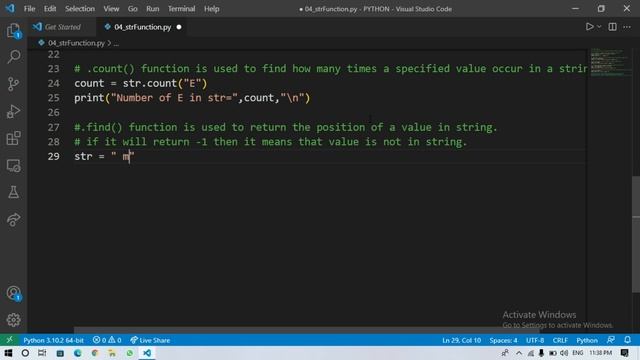Open the Help menu
The width and height of the screenshot is (640, 360).
211,9
